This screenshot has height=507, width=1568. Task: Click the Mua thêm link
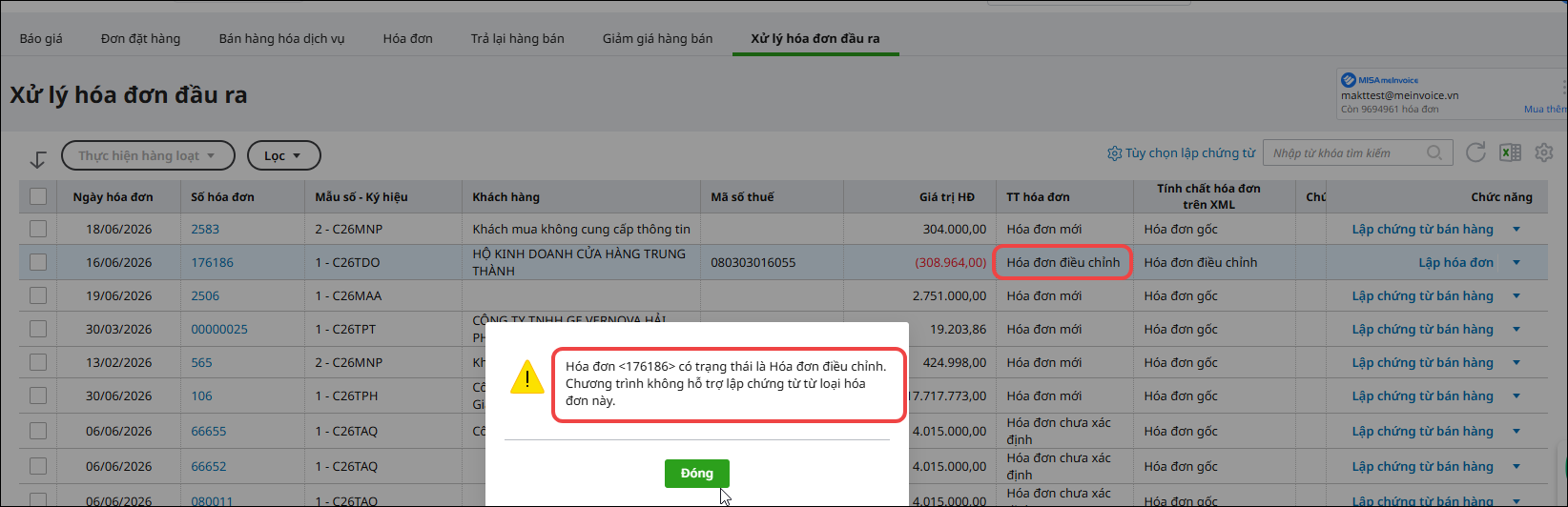(x=1546, y=110)
